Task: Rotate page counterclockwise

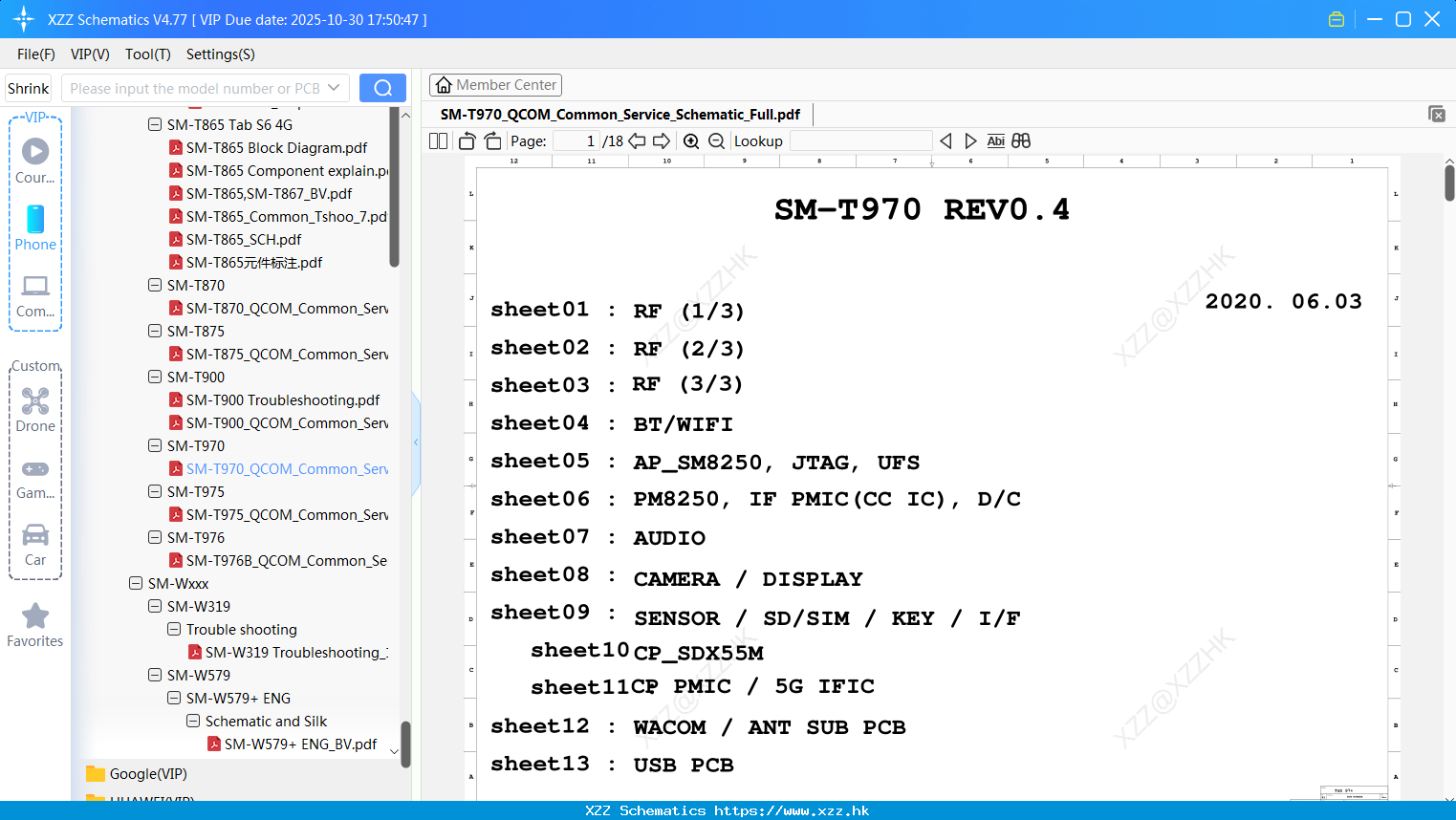Action: [467, 141]
